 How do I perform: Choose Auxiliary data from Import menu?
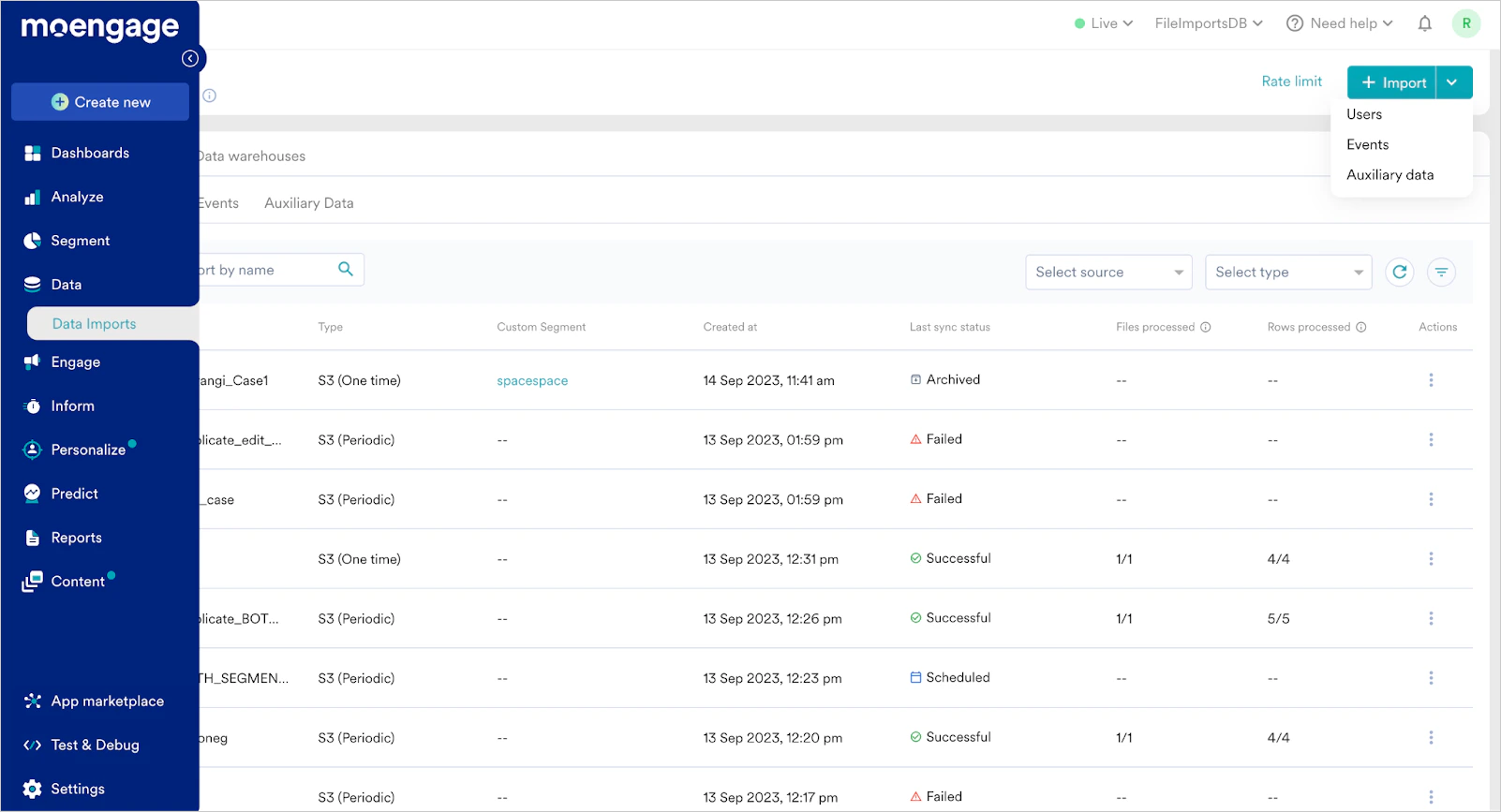1390,175
